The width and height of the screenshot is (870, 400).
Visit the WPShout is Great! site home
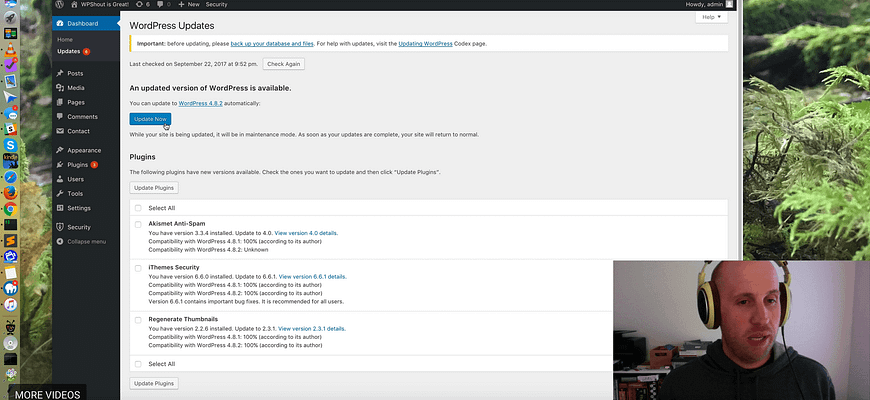tap(100, 4)
